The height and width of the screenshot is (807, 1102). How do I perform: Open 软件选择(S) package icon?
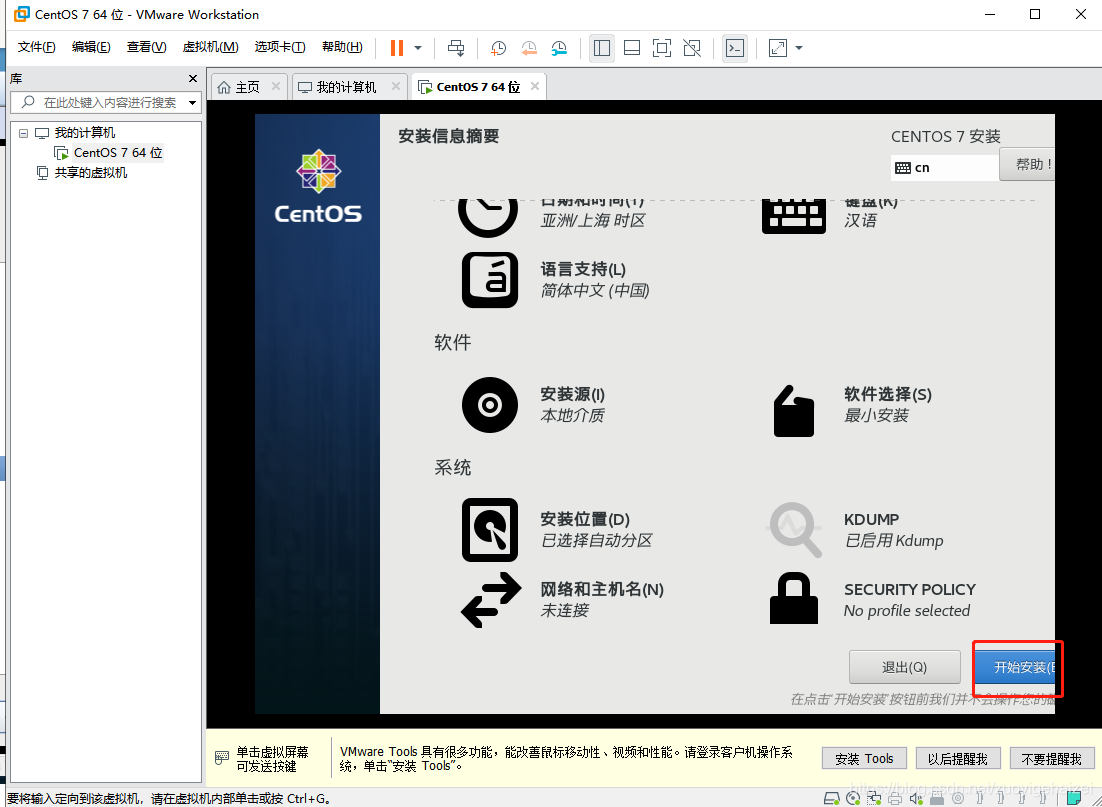793,411
